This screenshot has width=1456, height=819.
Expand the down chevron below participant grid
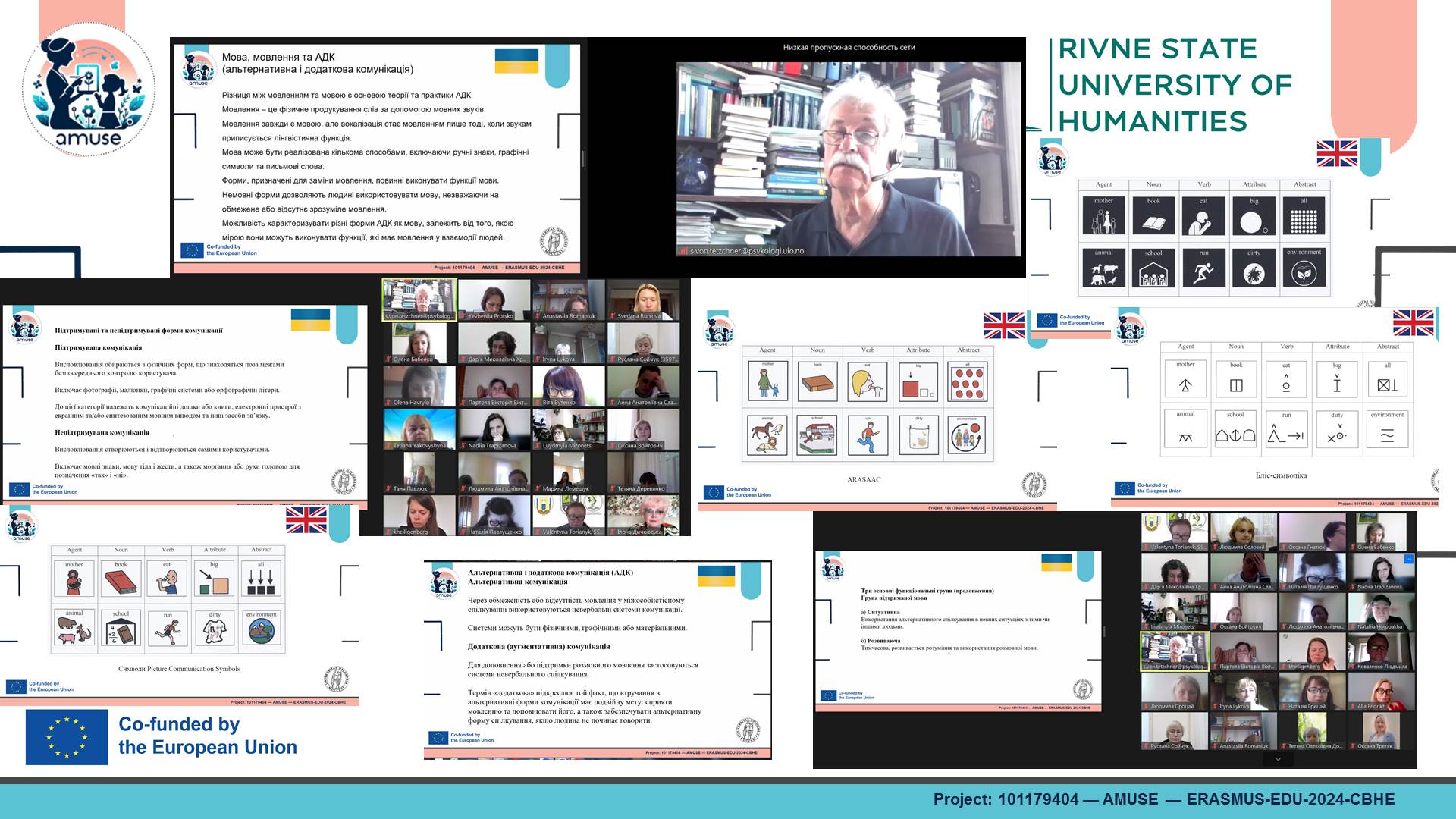(1278, 758)
